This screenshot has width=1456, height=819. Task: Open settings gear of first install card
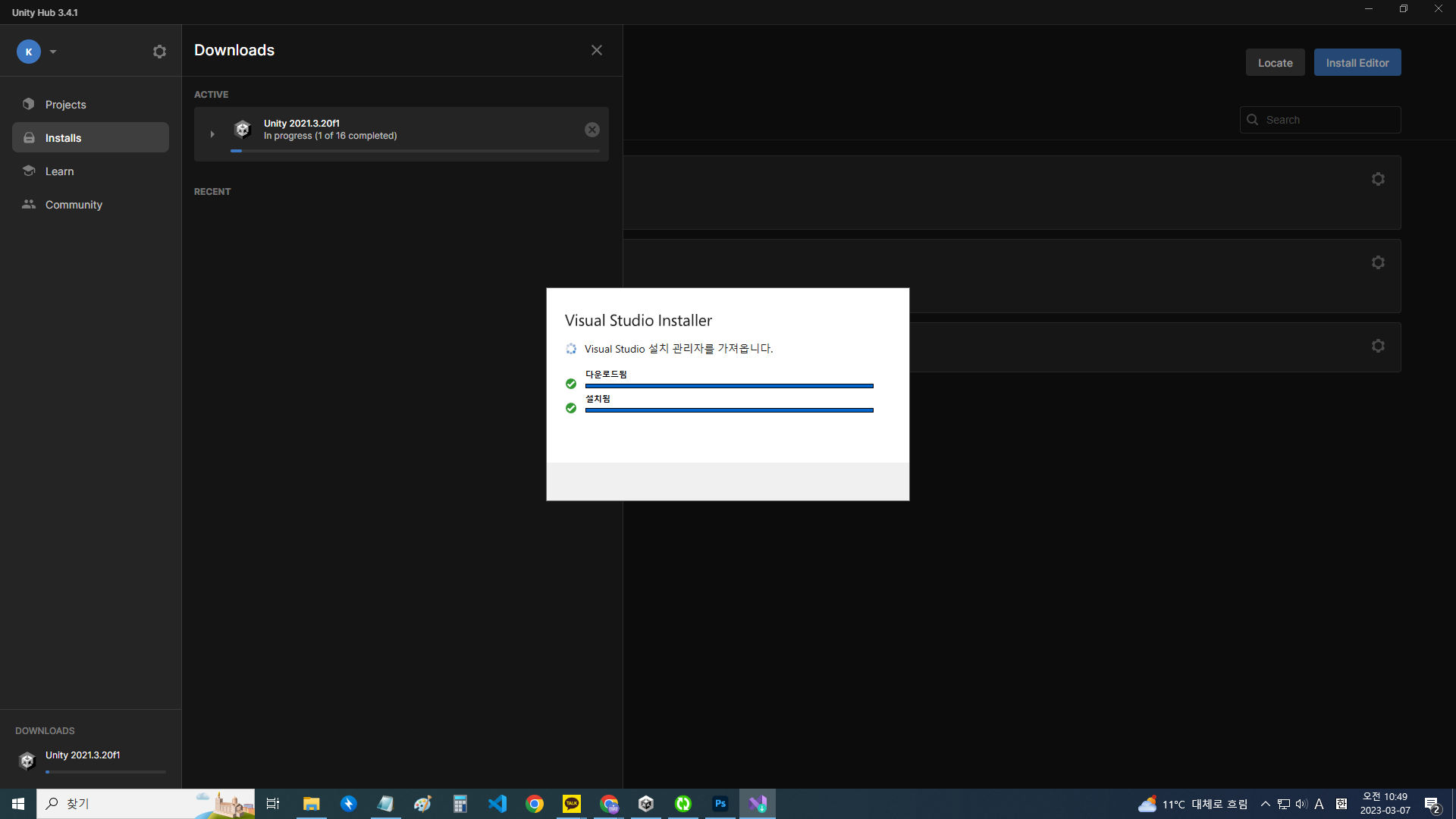point(1379,179)
